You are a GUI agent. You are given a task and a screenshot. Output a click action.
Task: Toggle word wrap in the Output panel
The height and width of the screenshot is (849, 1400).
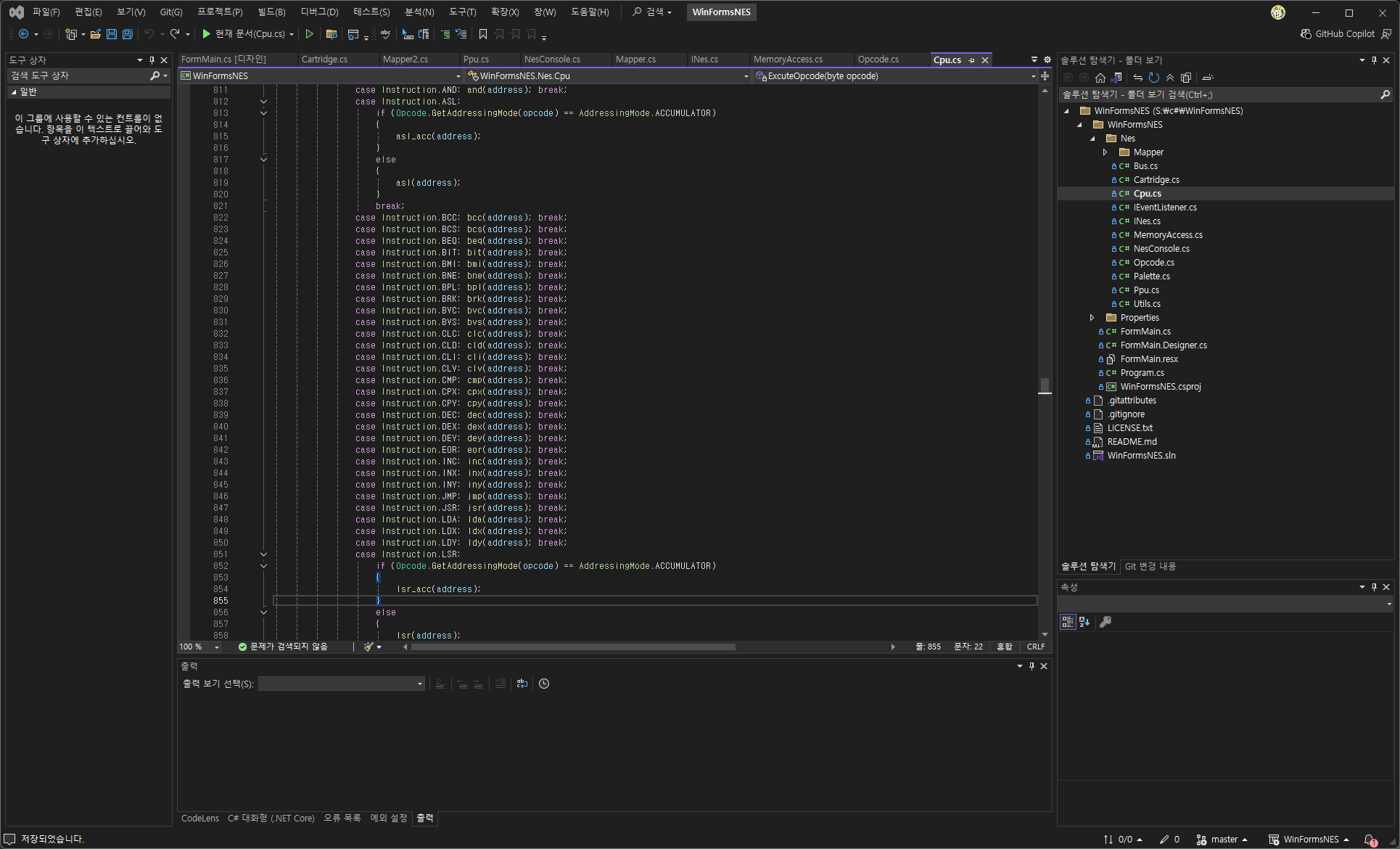(x=522, y=684)
